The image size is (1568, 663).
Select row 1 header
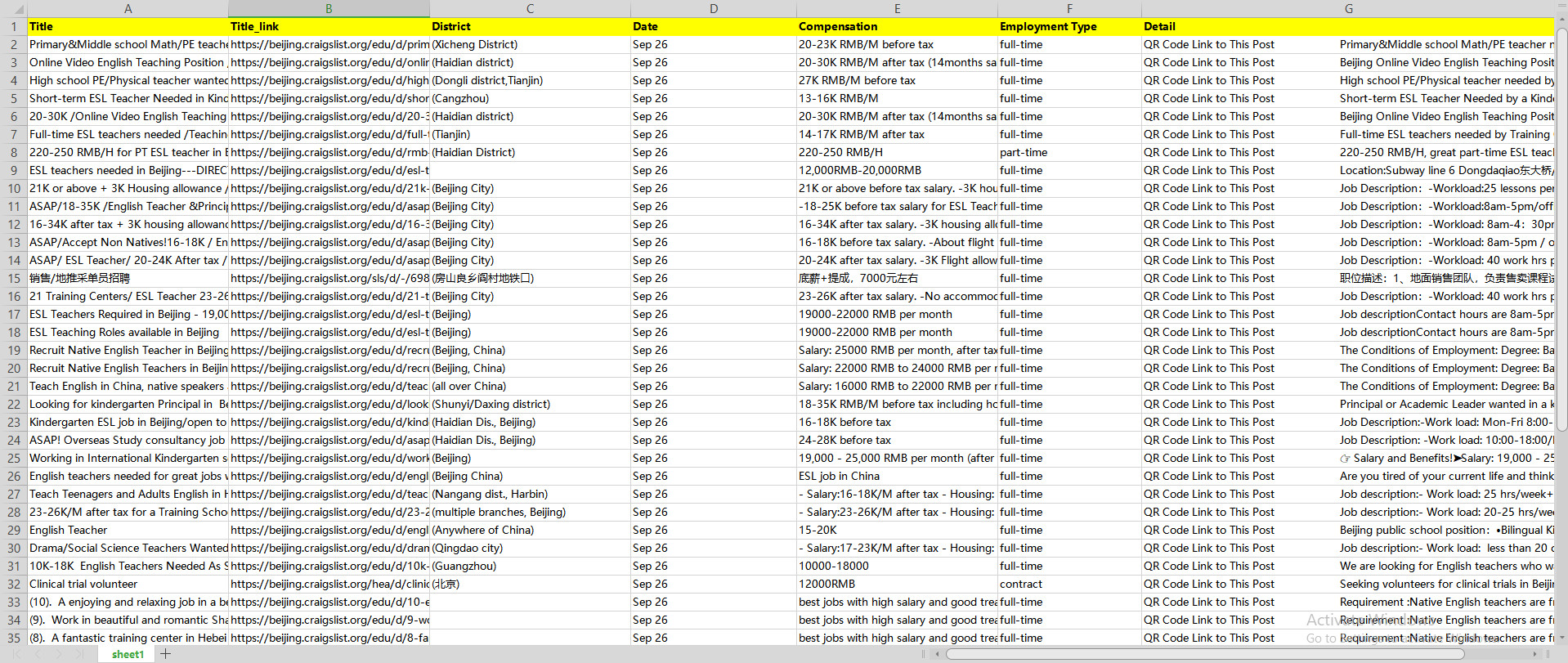(14, 26)
